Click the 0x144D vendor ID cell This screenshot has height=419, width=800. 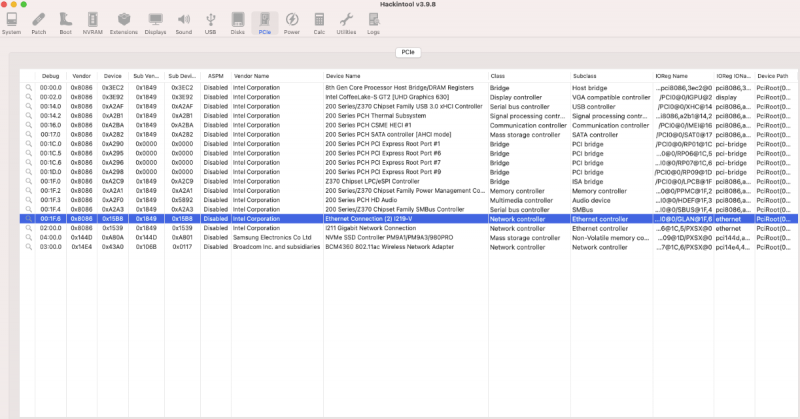click(82, 237)
